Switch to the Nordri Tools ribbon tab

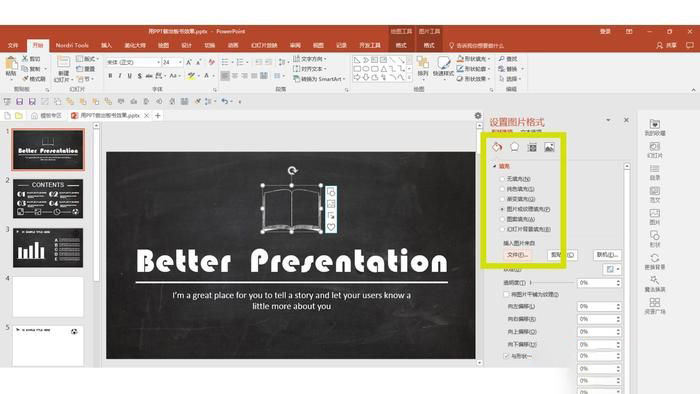72,45
